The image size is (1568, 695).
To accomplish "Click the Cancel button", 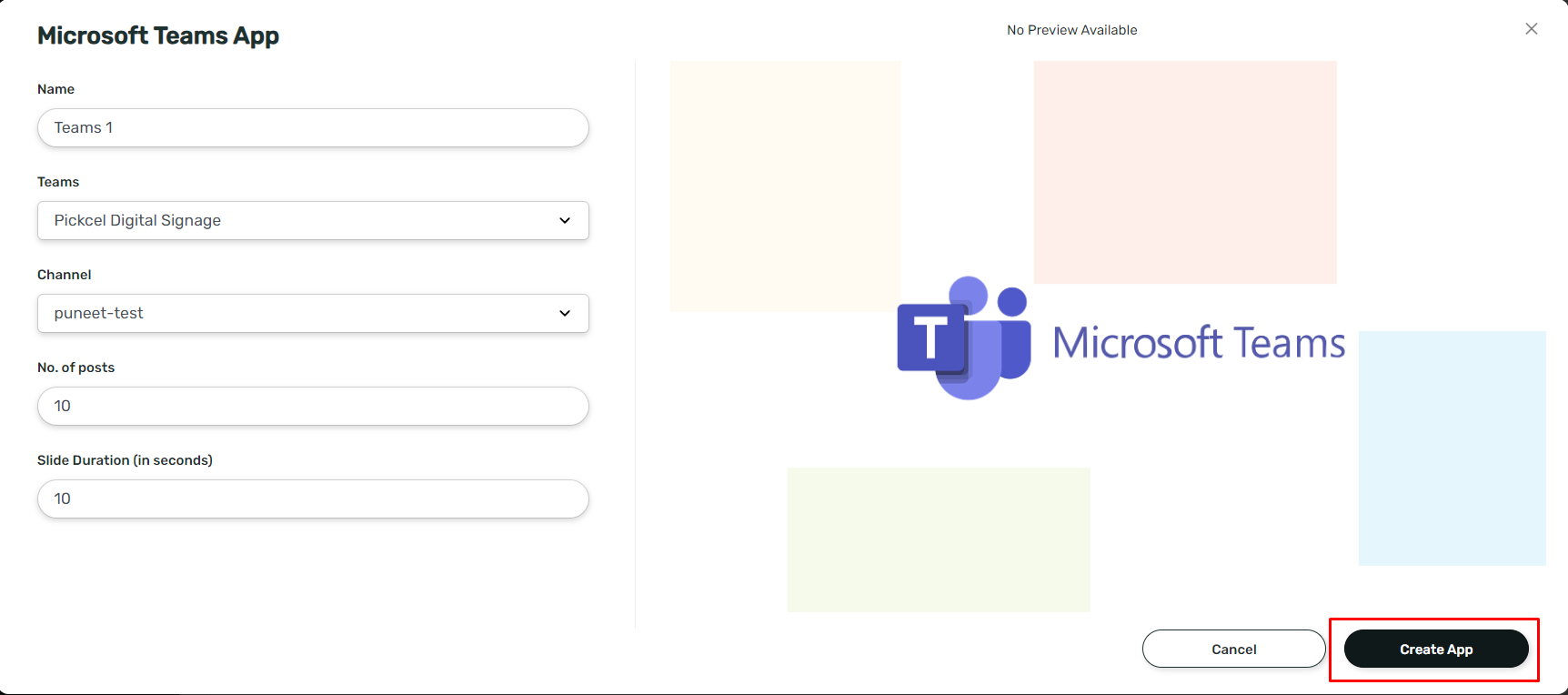I will [1234, 649].
